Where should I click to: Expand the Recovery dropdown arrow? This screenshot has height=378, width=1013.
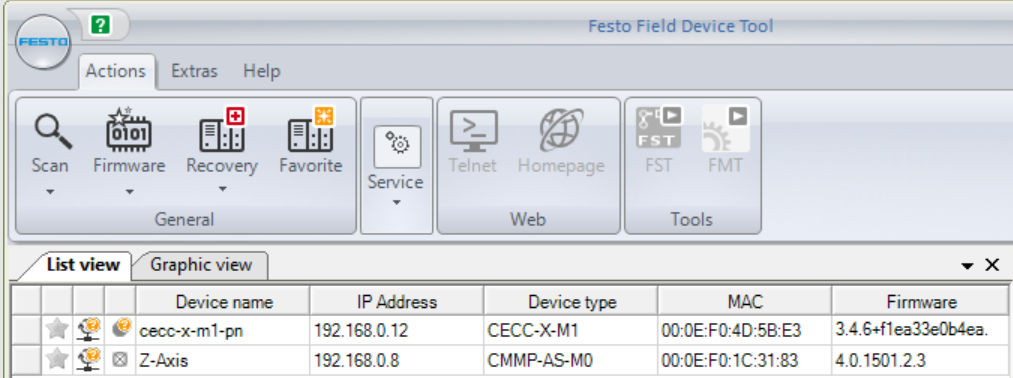pyautogui.click(x=222, y=189)
